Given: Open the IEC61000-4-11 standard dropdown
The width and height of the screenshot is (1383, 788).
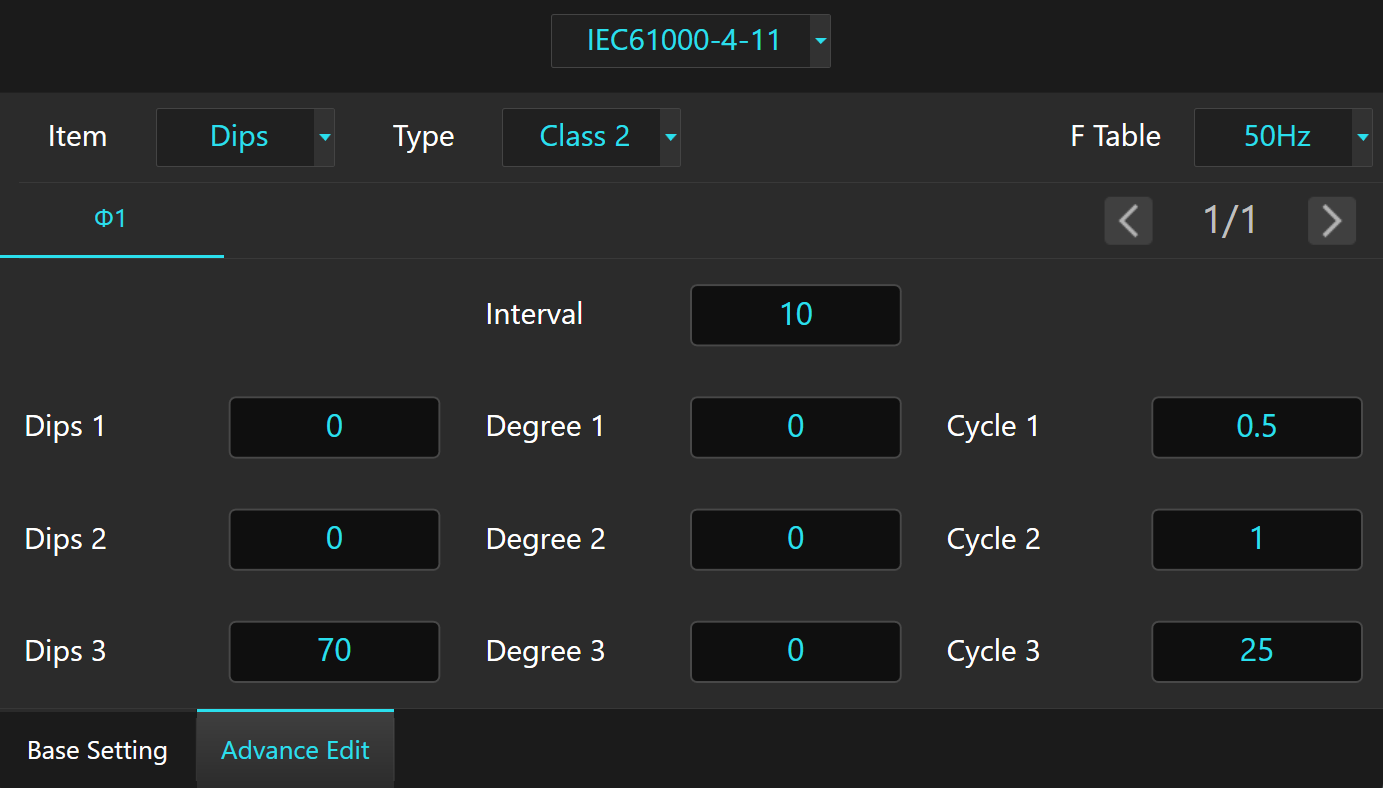Looking at the screenshot, I should 690,41.
